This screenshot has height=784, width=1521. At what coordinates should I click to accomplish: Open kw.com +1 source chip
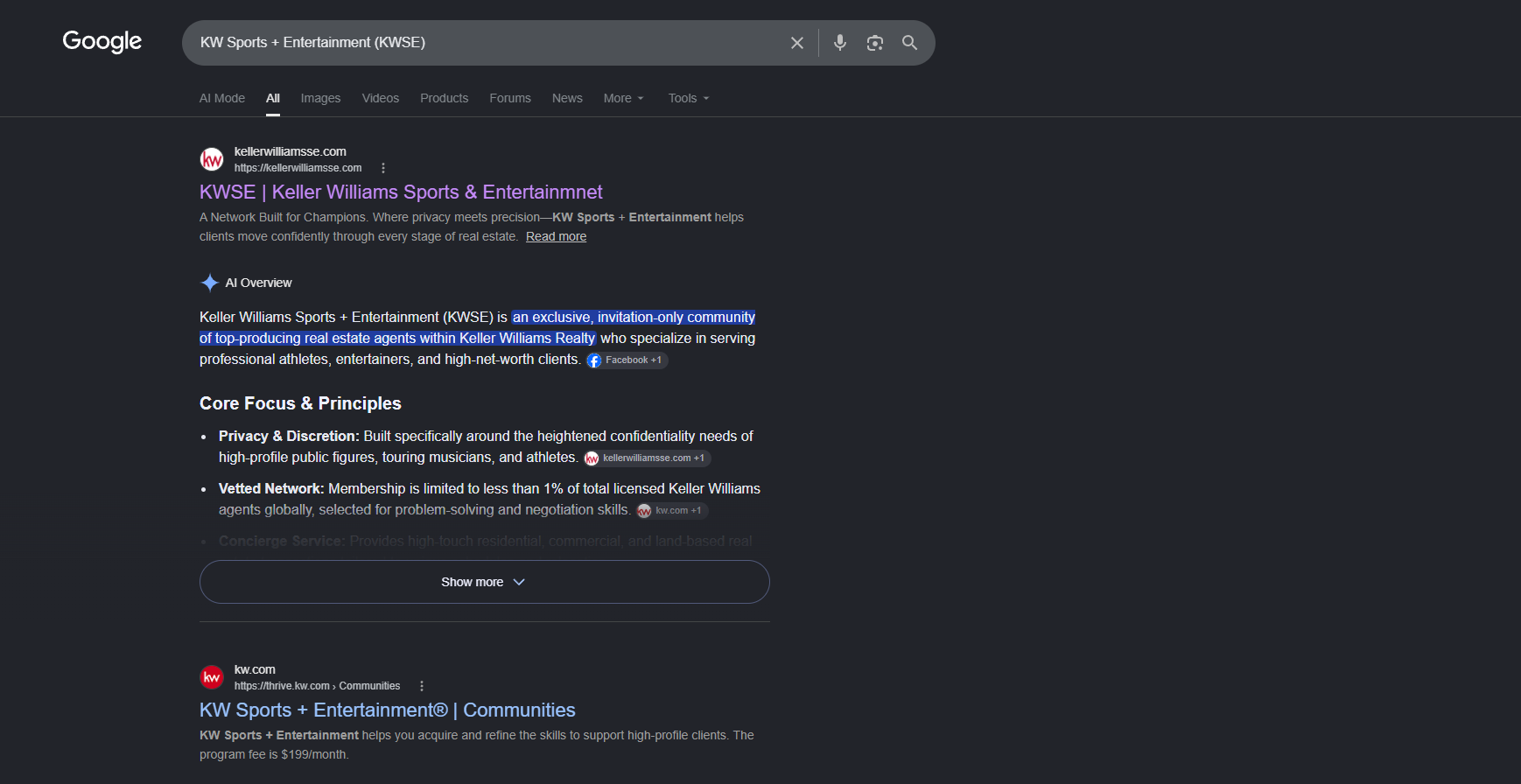672,511
